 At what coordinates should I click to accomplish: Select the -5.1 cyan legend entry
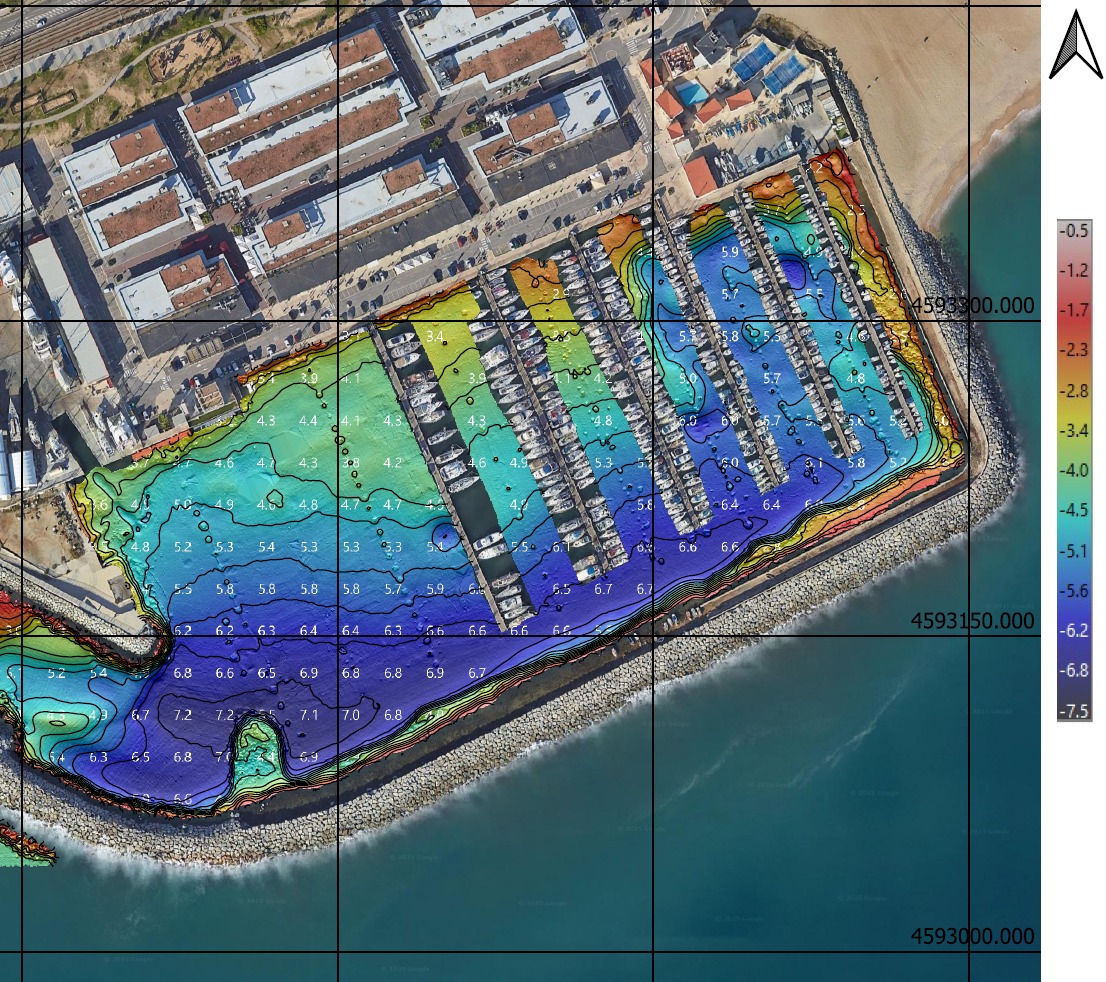click(1075, 550)
